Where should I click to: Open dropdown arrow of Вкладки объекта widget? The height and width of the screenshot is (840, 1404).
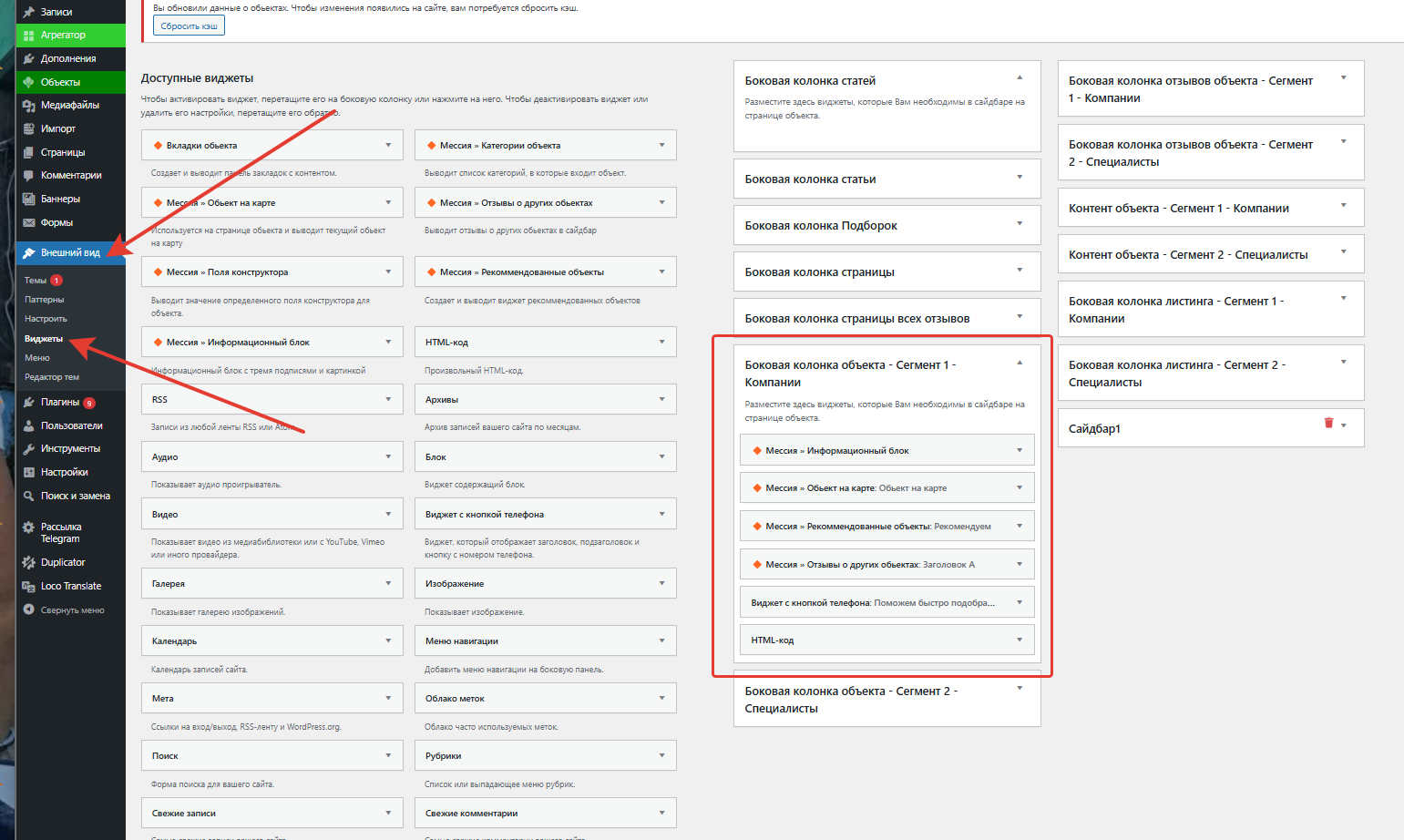(x=388, y=145)
